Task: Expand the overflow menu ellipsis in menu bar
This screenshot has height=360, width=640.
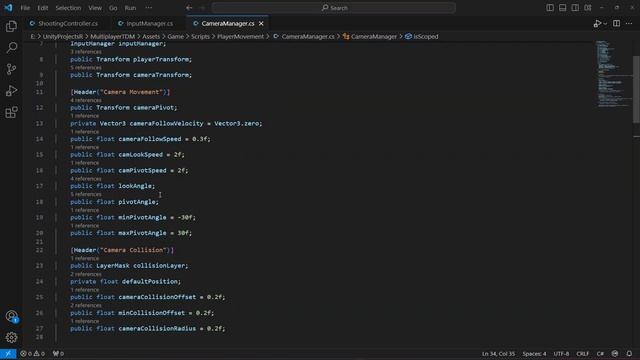Action: 149,8
